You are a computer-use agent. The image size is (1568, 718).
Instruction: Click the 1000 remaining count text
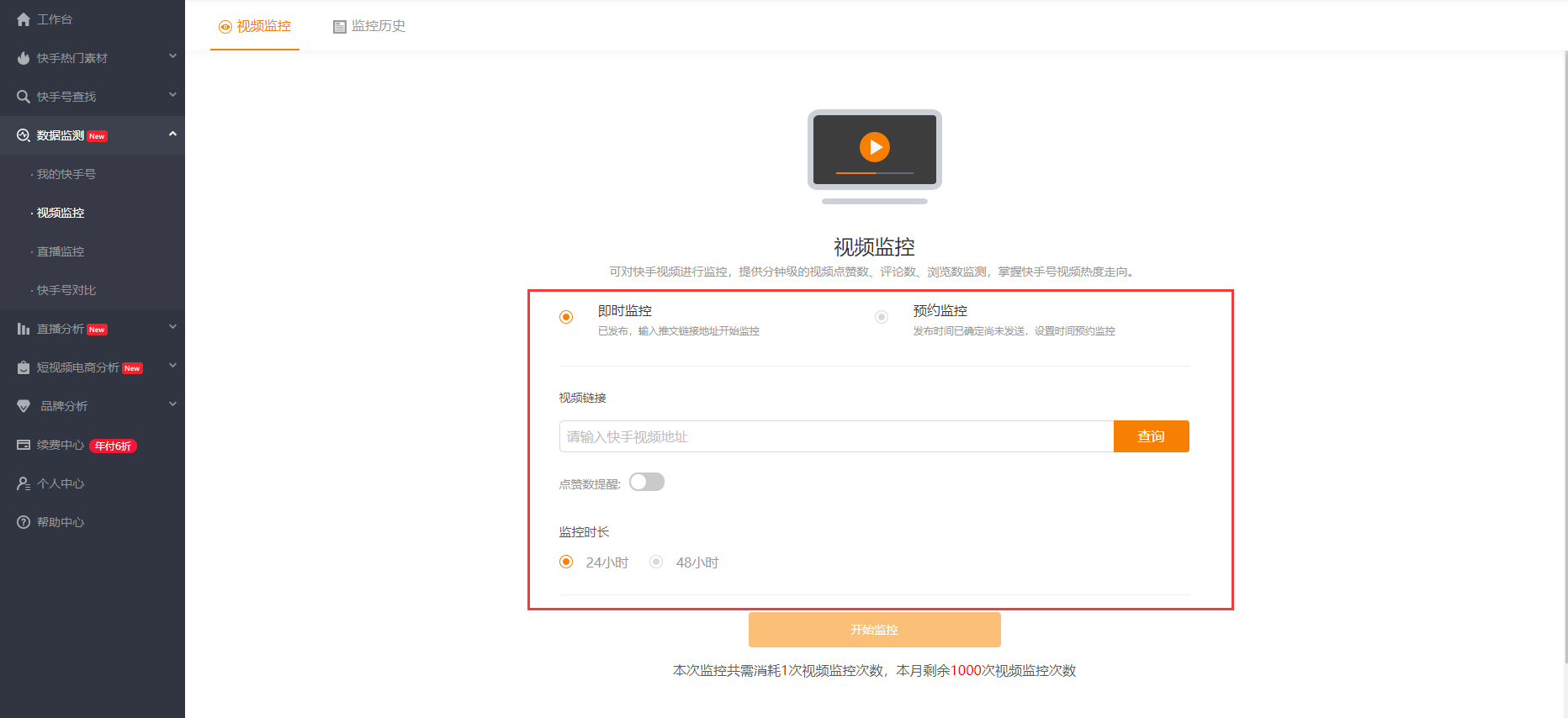966,671
